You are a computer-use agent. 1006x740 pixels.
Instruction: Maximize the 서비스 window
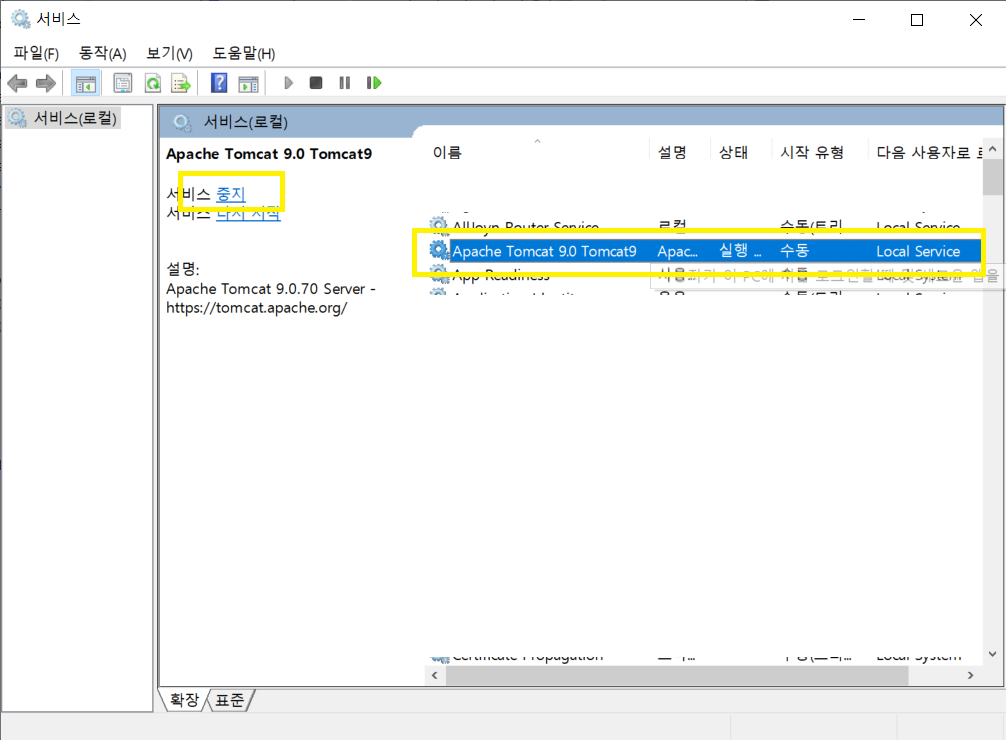917,20
